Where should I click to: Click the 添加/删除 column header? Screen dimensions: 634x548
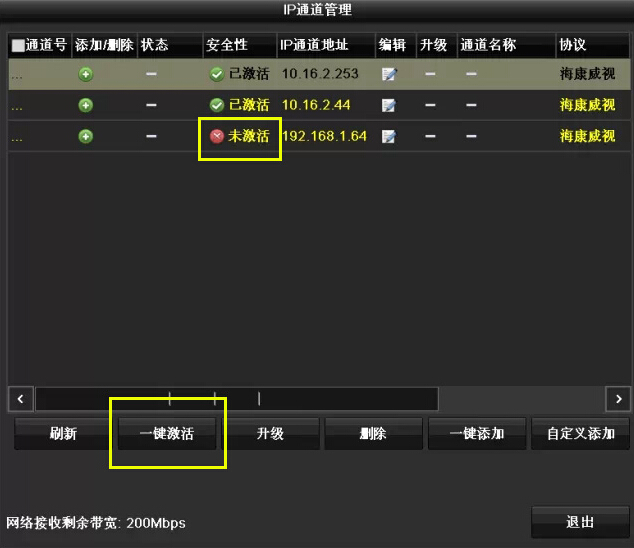pyautogui.click(x=104, y=45)
